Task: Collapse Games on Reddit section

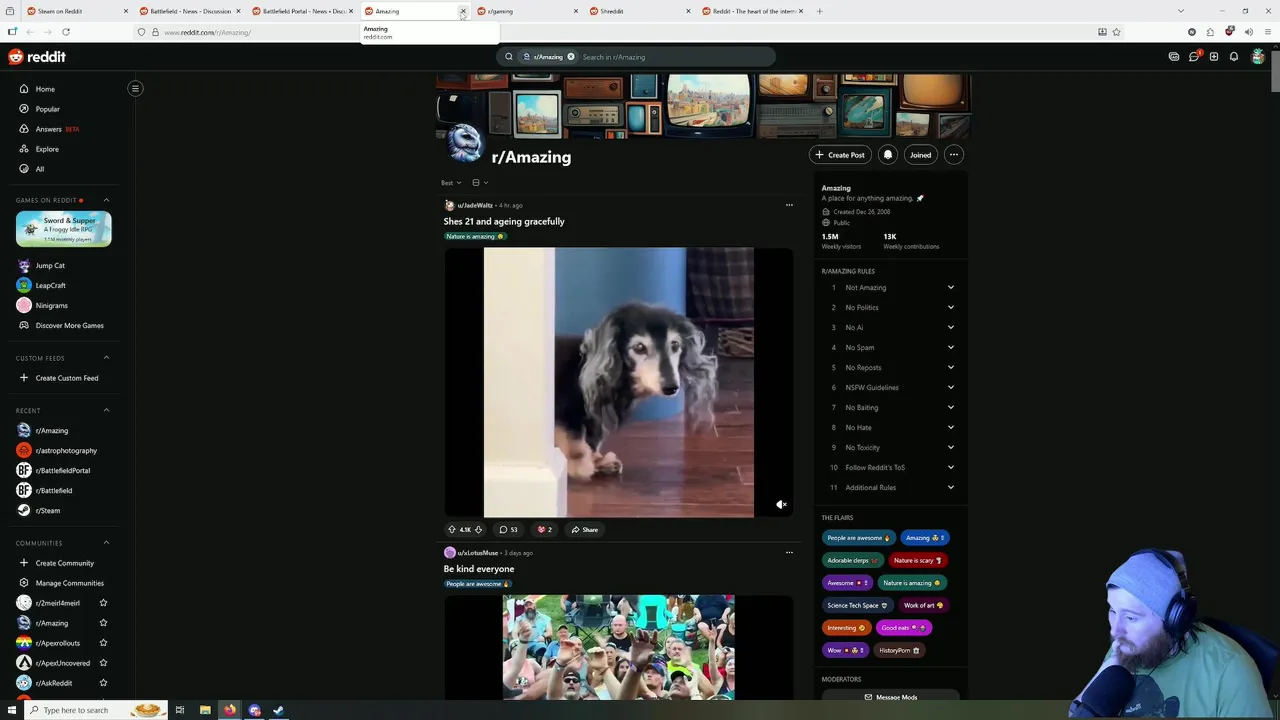Action: pos(107,200)
